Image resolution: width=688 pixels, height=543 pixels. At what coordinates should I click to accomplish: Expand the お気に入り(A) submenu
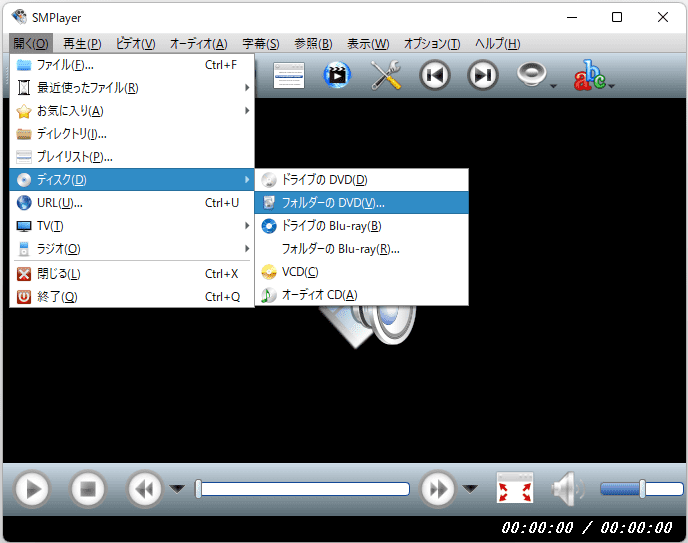tap(132, 111)
